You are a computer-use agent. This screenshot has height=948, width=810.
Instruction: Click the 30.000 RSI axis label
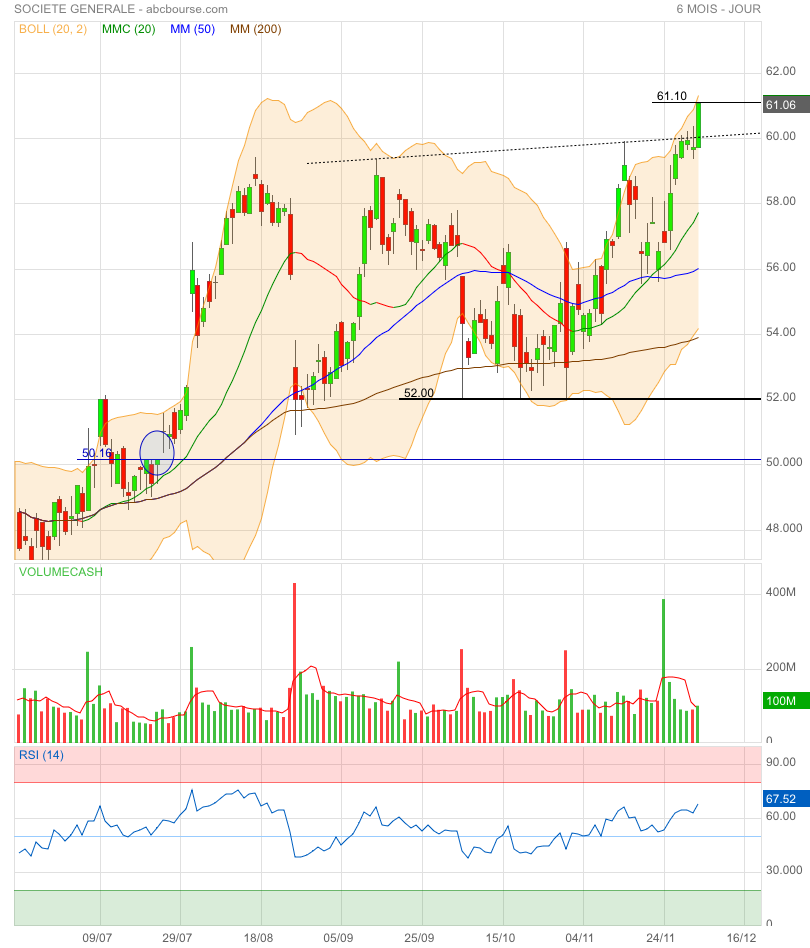[783, 869]
